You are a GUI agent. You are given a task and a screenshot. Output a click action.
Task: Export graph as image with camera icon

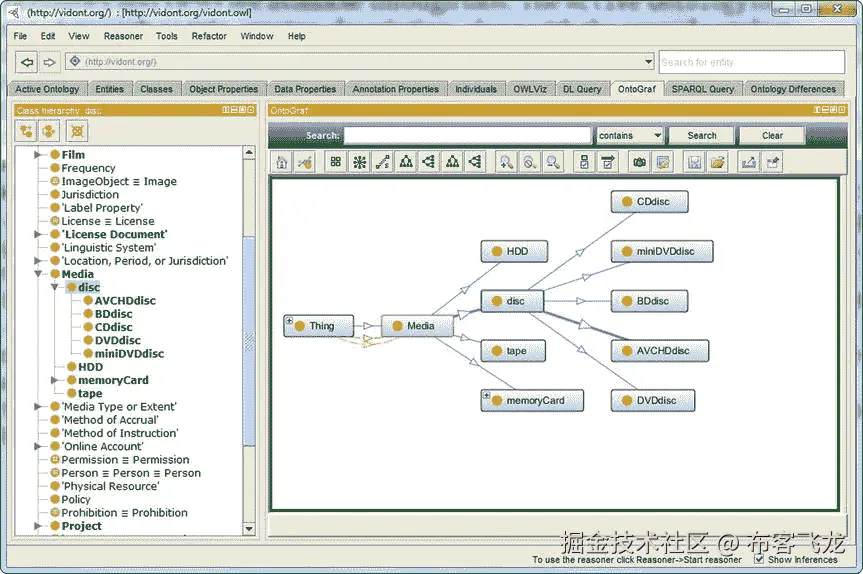pyautogui.click(x=639, y=162)
